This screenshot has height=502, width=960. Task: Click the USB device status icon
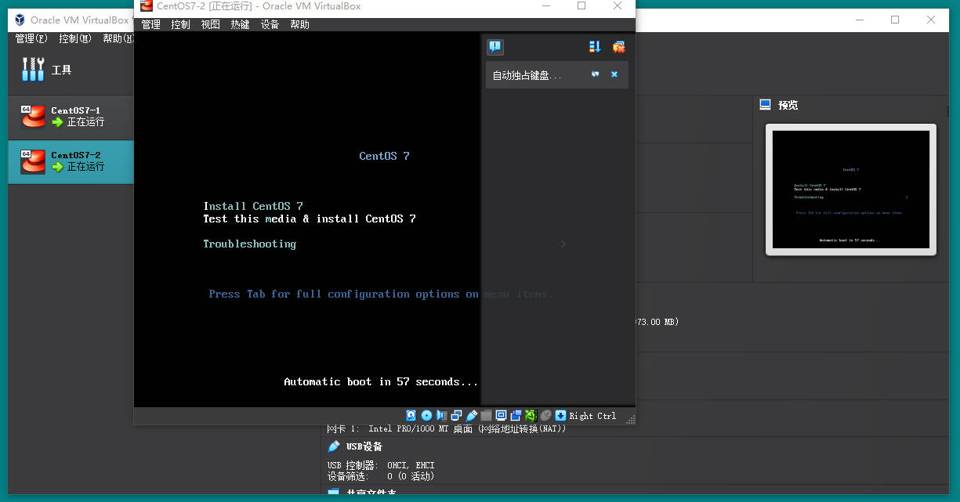471,415
